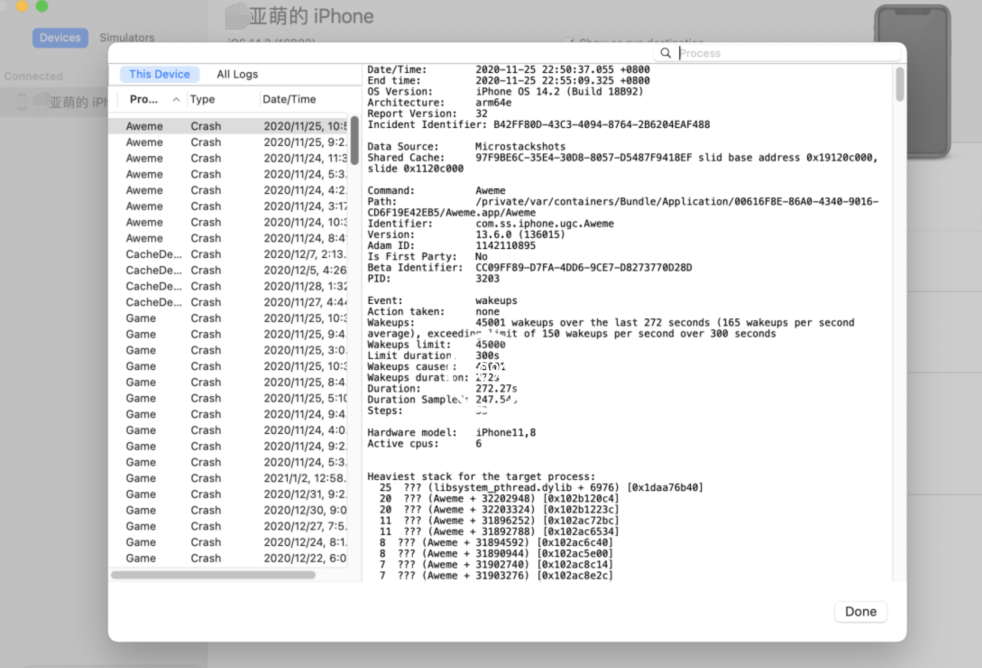Viewport: 982px width, 668px height.
Task: Toggle Process column sort arrow
Action: tap(176, 100)
